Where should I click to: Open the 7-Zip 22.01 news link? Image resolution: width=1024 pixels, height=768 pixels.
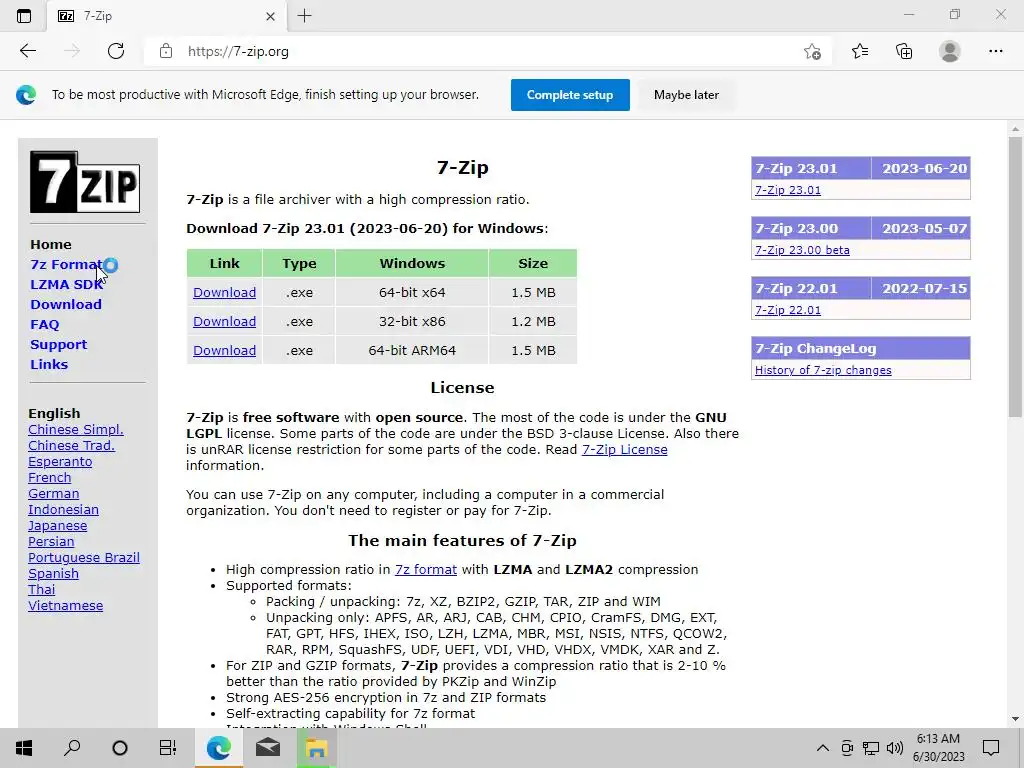pos(788,310)
